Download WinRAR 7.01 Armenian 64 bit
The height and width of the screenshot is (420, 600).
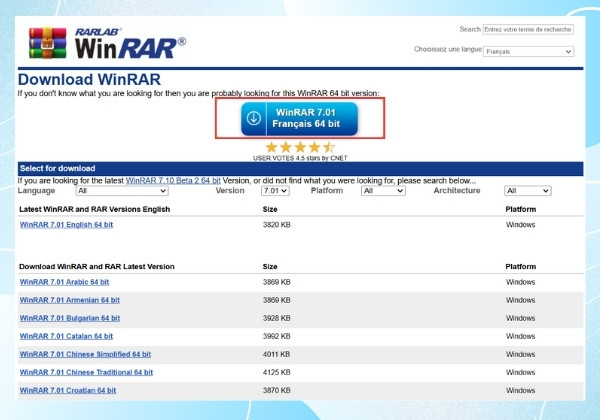(x=70, y=300)
